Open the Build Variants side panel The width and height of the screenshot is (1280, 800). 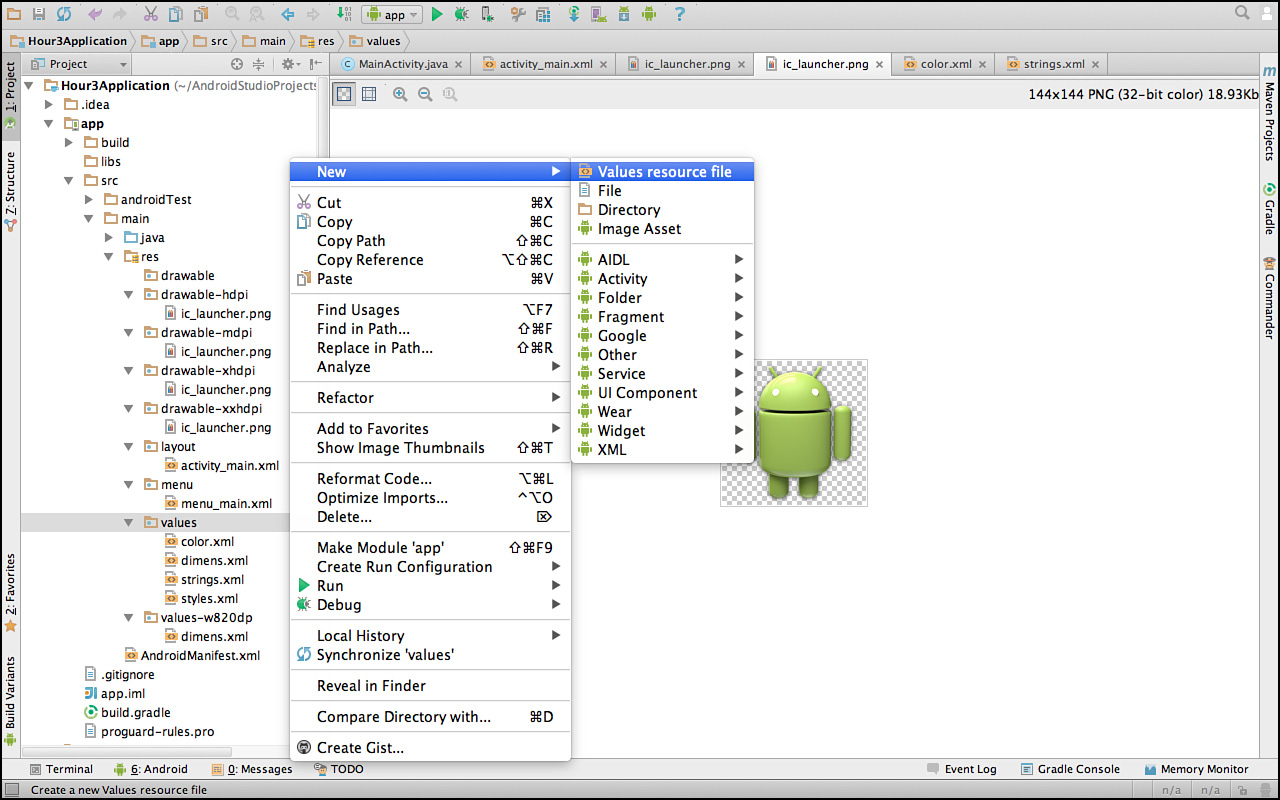tap(10, 700)
